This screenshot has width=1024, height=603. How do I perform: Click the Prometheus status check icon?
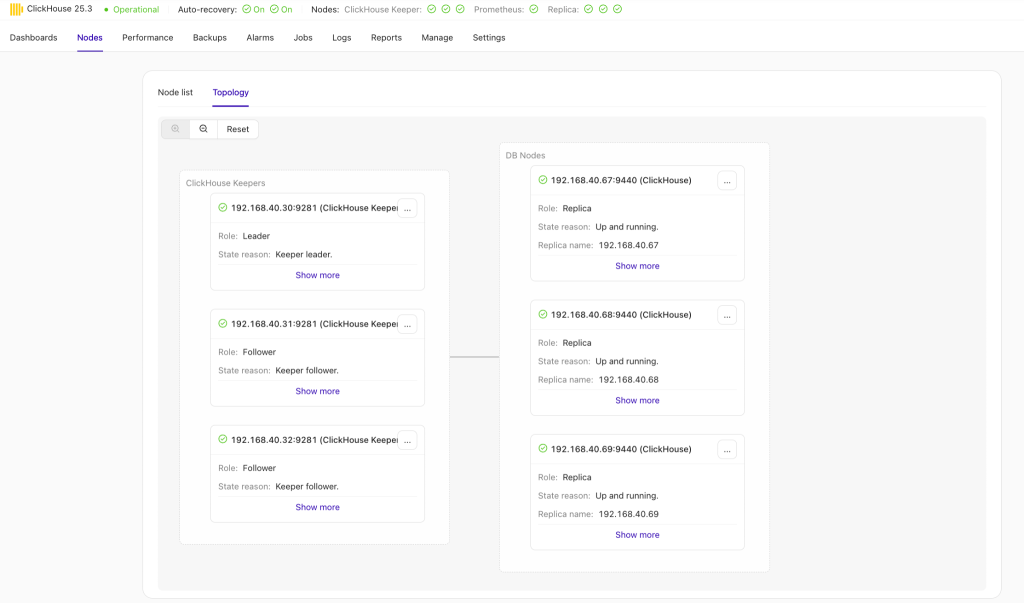534,9
